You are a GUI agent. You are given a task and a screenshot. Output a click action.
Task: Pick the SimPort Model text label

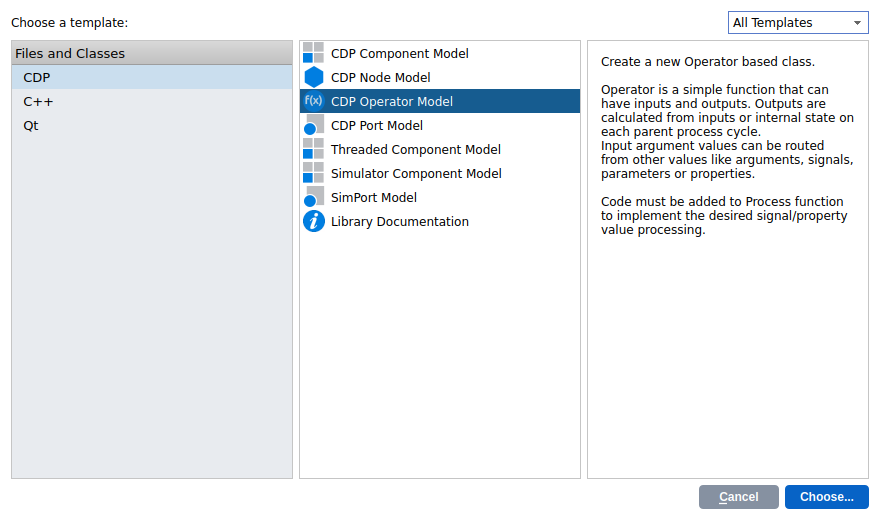[x=373, y=197]
